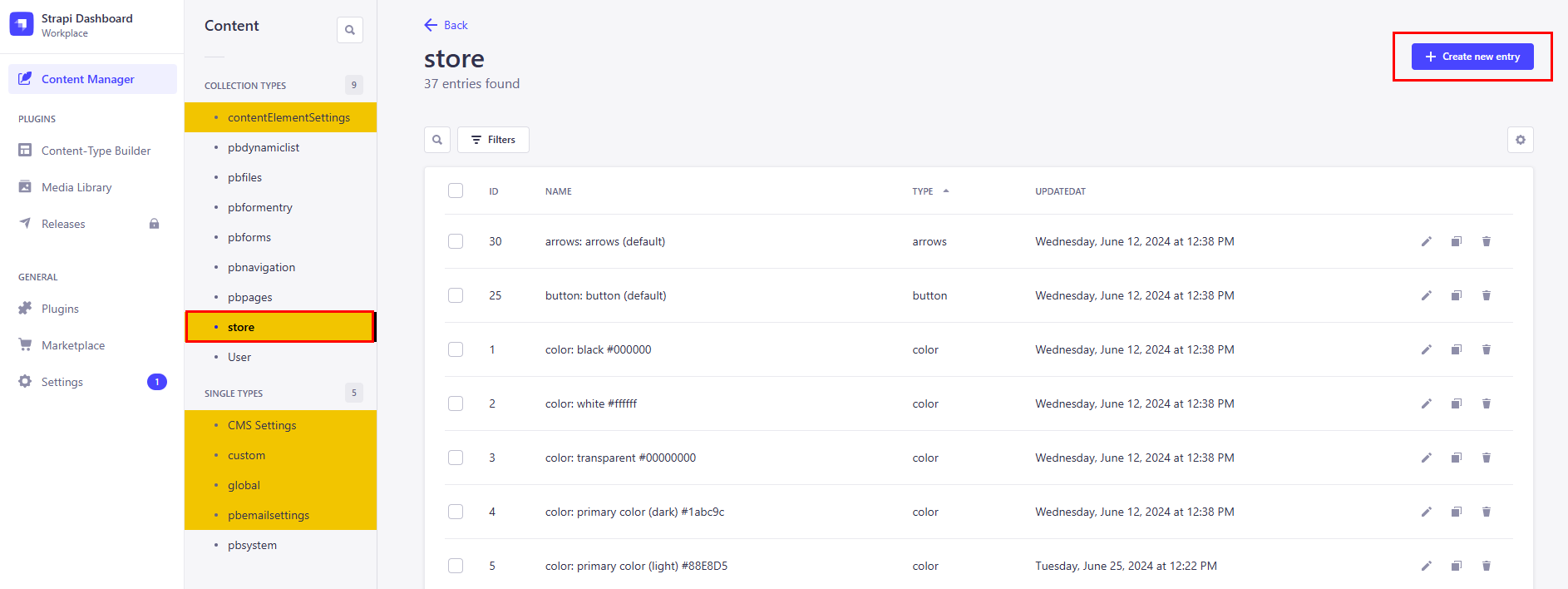Check the row with ID 30
Image resolution: width=1568 pixels, height=589 pixels.
tap(456, 241)
